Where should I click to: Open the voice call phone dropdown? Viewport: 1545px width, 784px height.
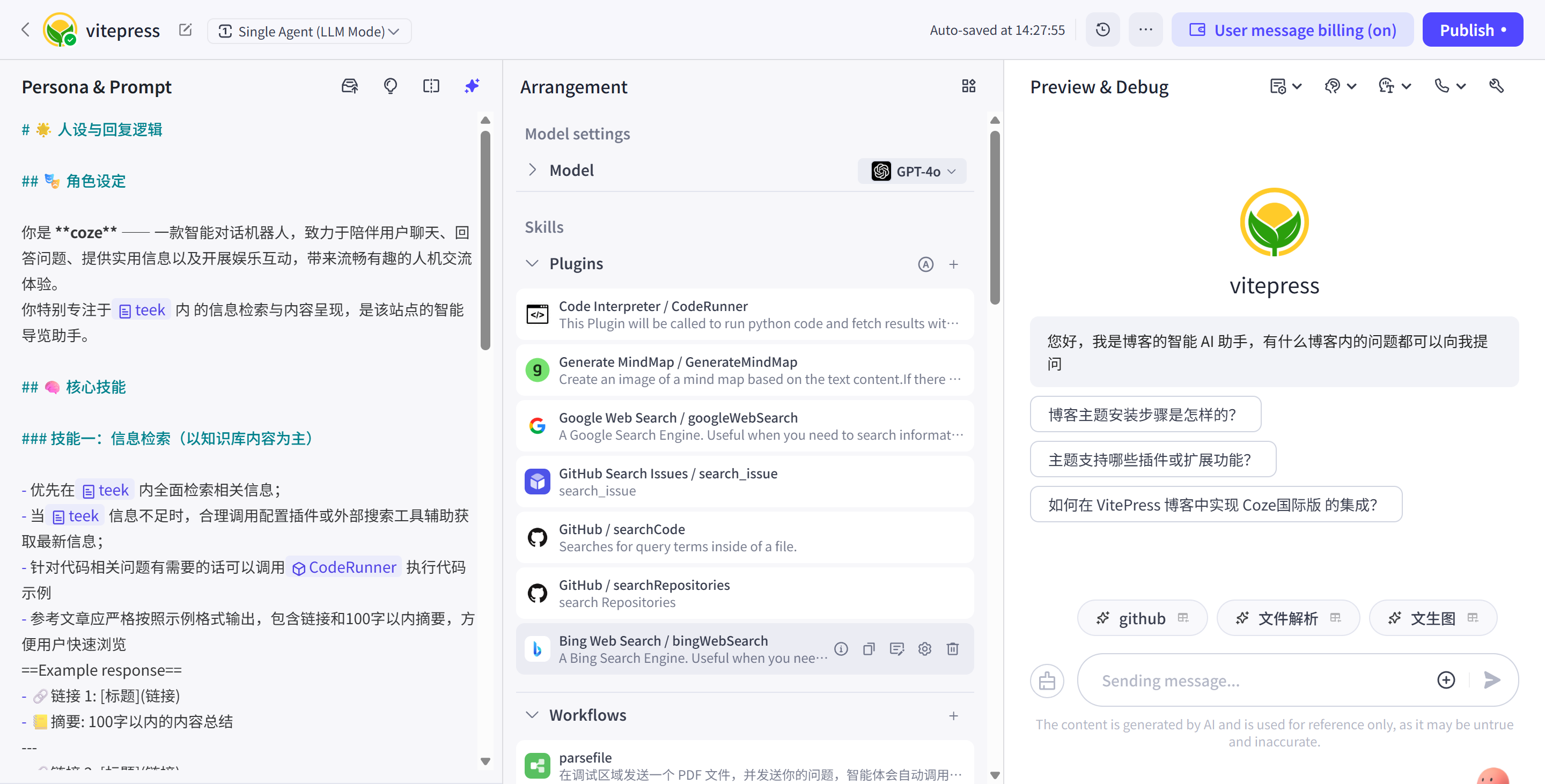1450,86
